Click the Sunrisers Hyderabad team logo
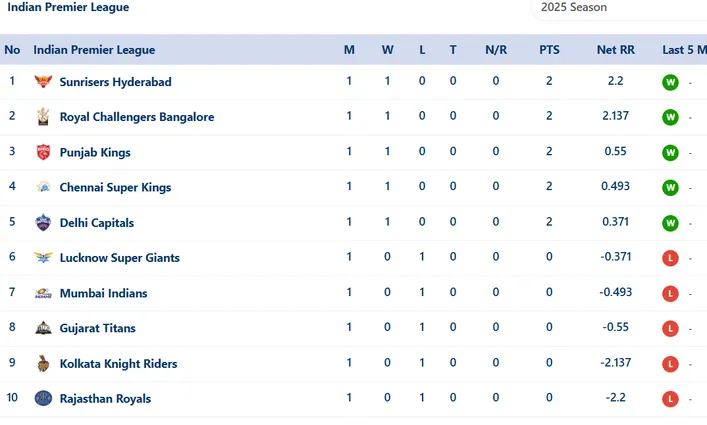 (x=43, y=82)
